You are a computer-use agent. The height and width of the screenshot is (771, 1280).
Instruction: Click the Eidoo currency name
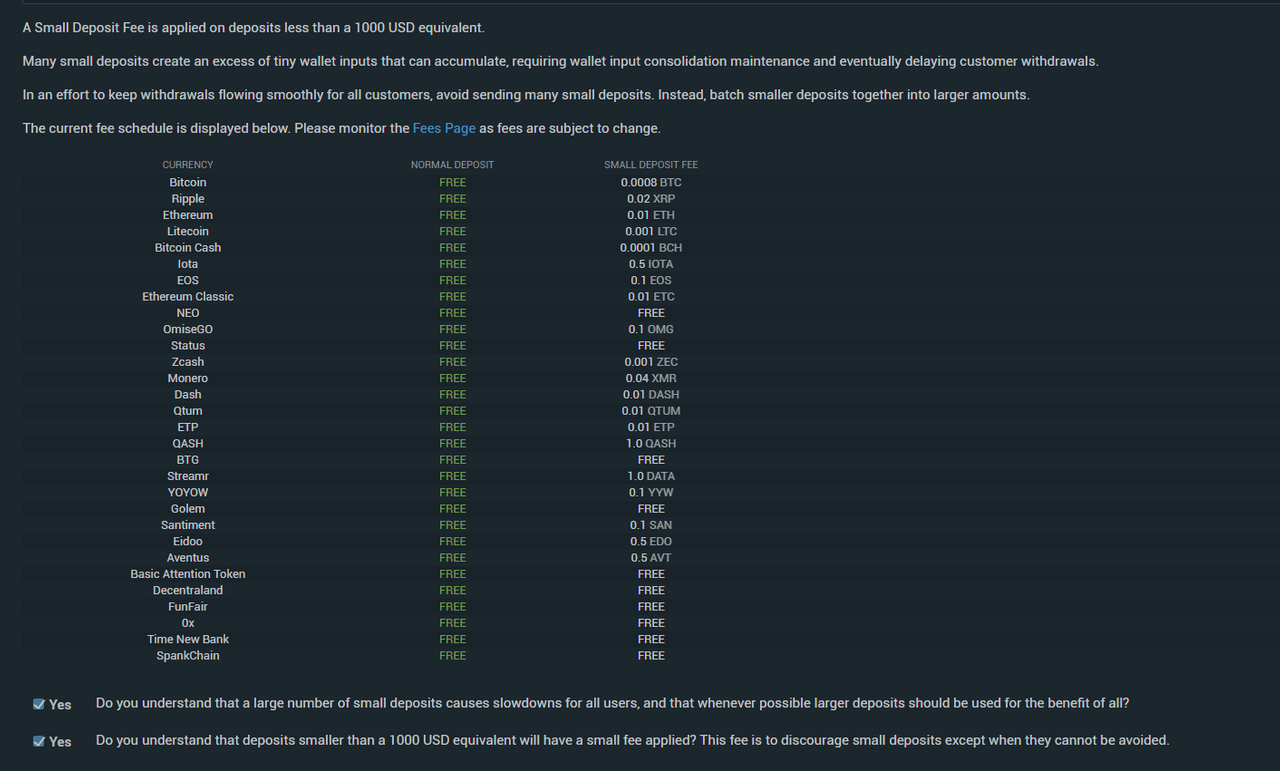[x=188, y=542]
